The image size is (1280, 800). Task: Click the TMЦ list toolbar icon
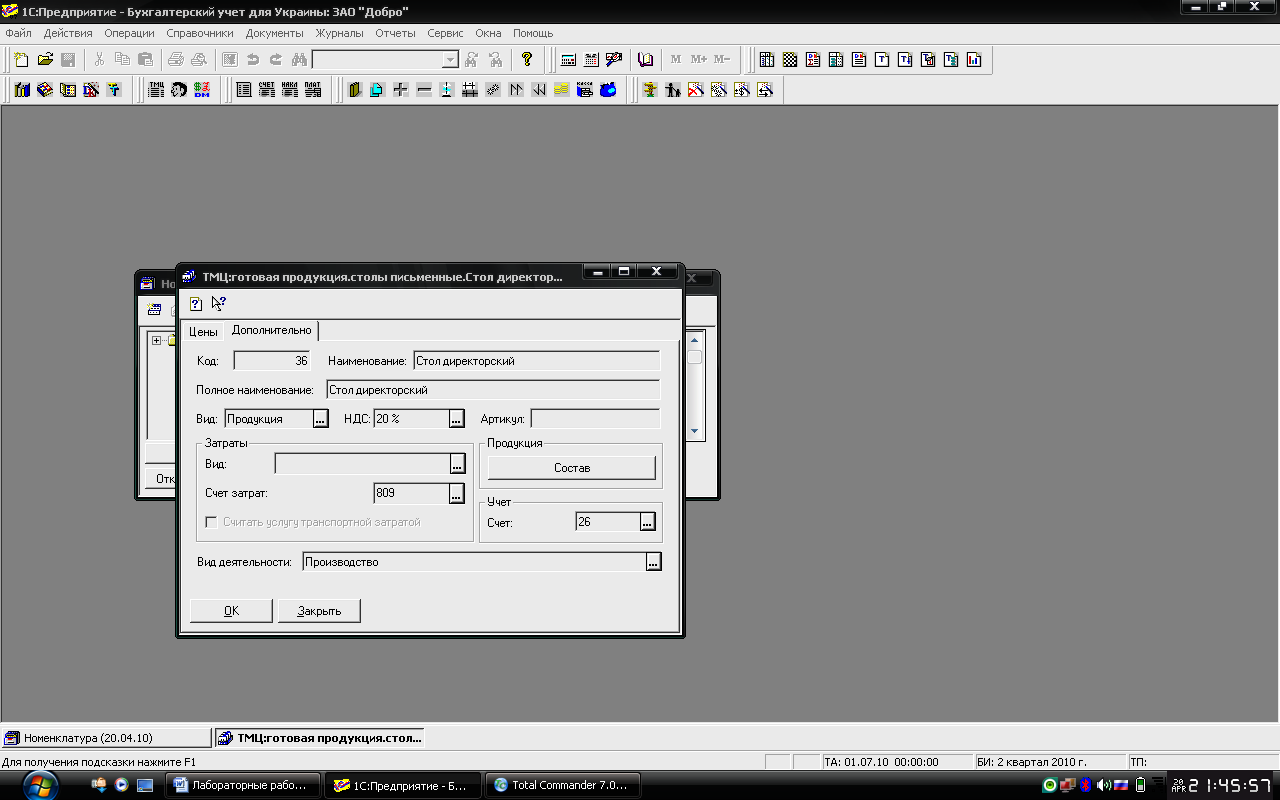pyautogui.click(x=156, y=90)
